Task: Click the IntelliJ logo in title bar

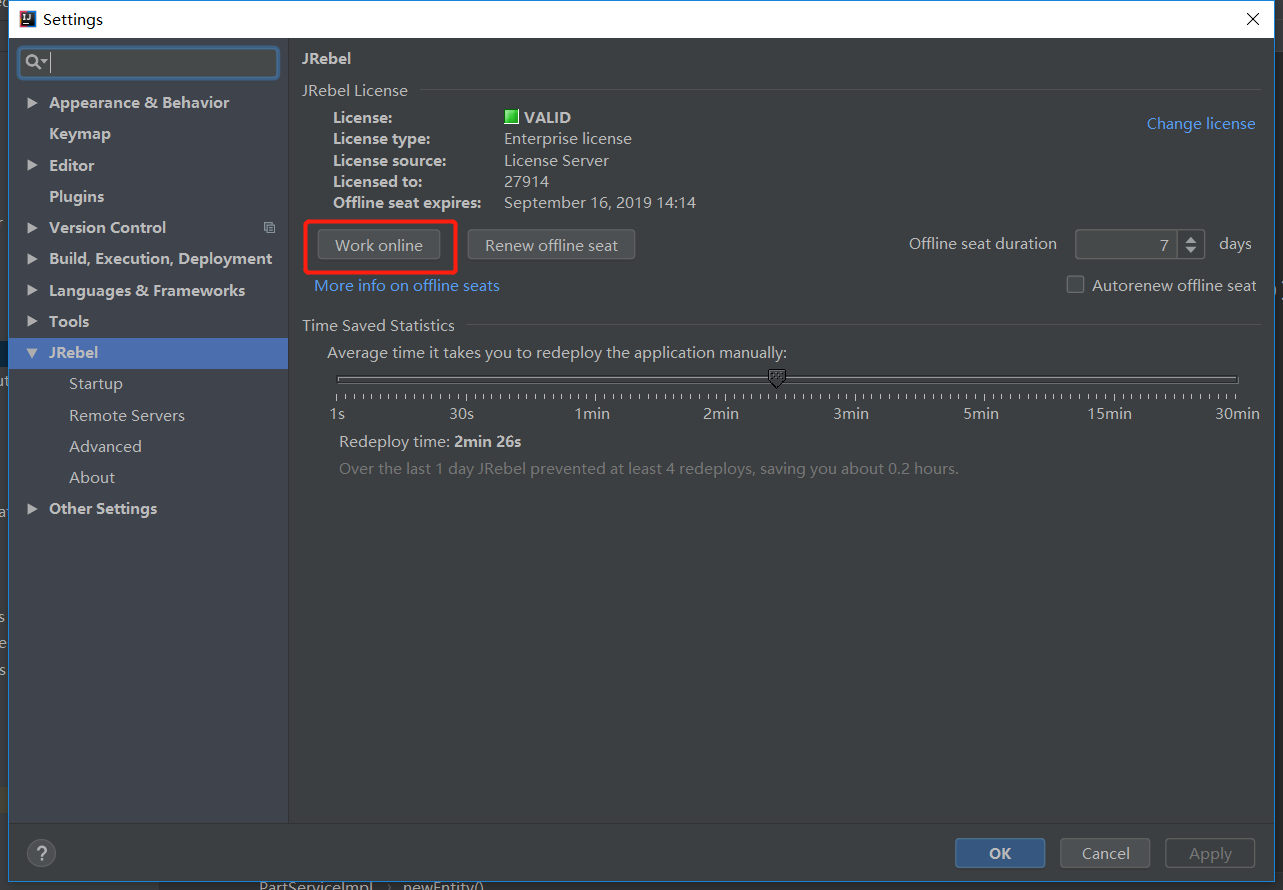Action: 28,19
